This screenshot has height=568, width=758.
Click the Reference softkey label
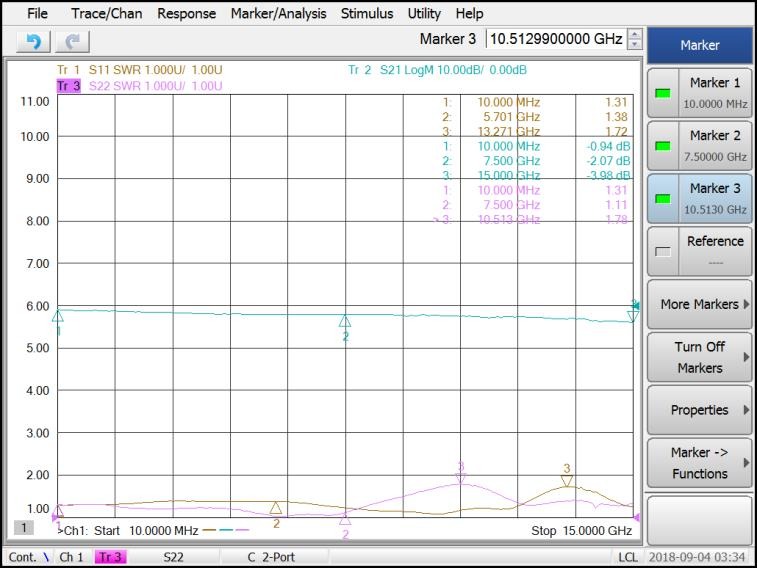click(x=715, y=241)
